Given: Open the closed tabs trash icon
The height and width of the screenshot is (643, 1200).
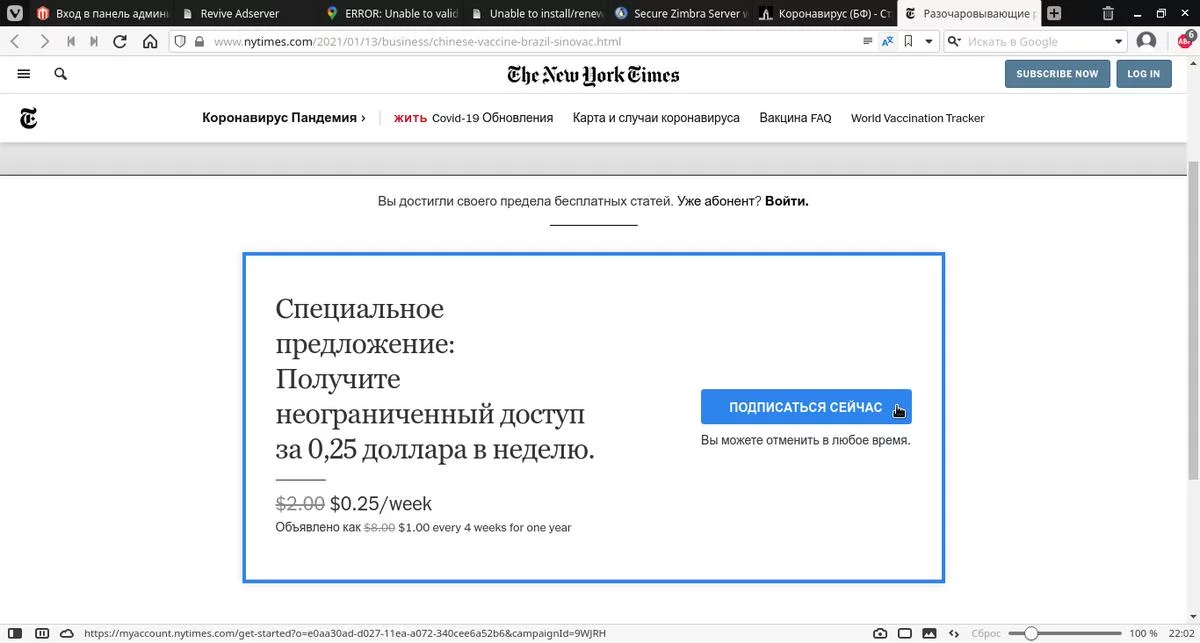Looking at the screenshot, I should (1108, 14).
